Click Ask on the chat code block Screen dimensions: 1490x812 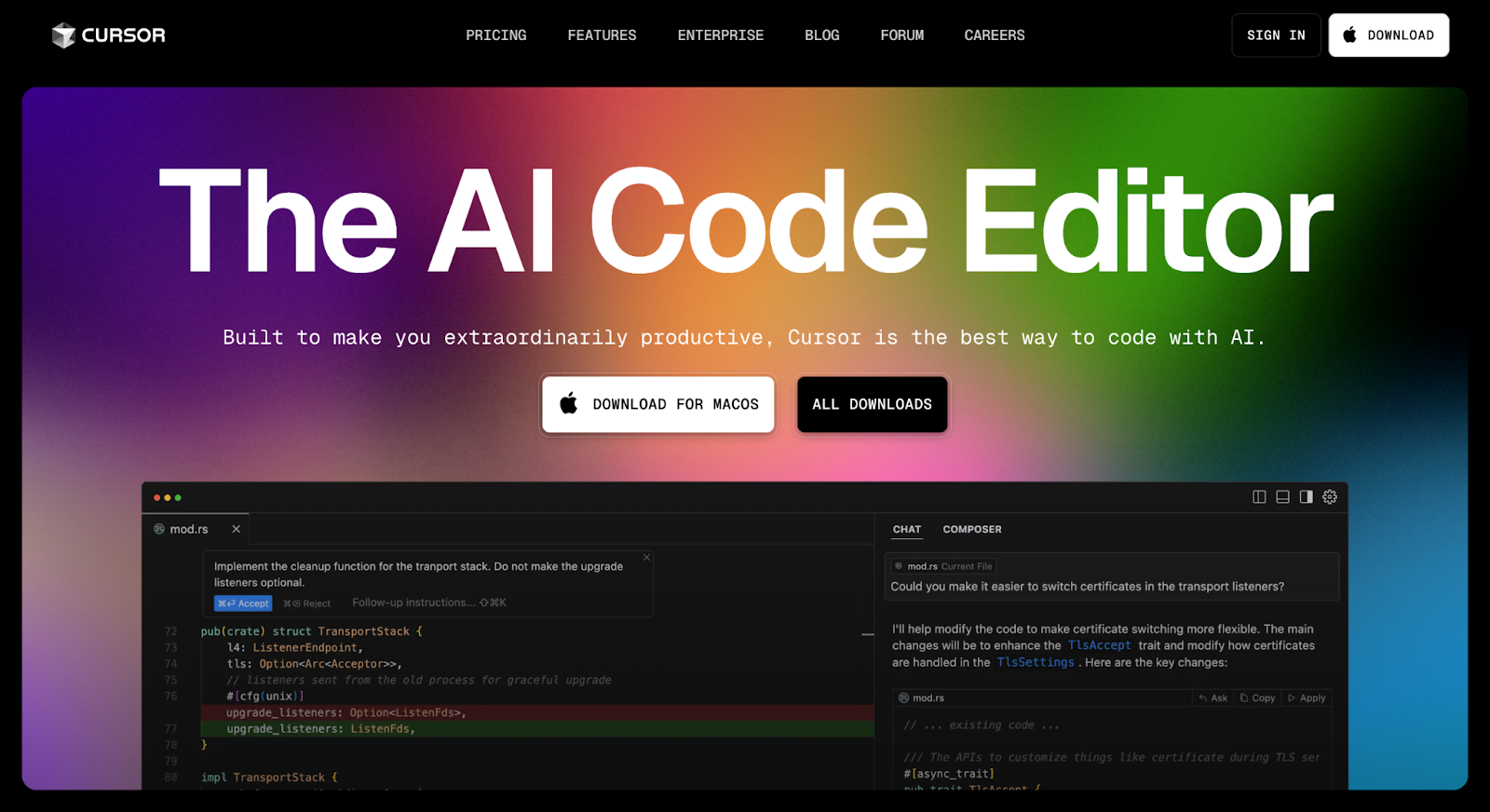click(1213, 697)
